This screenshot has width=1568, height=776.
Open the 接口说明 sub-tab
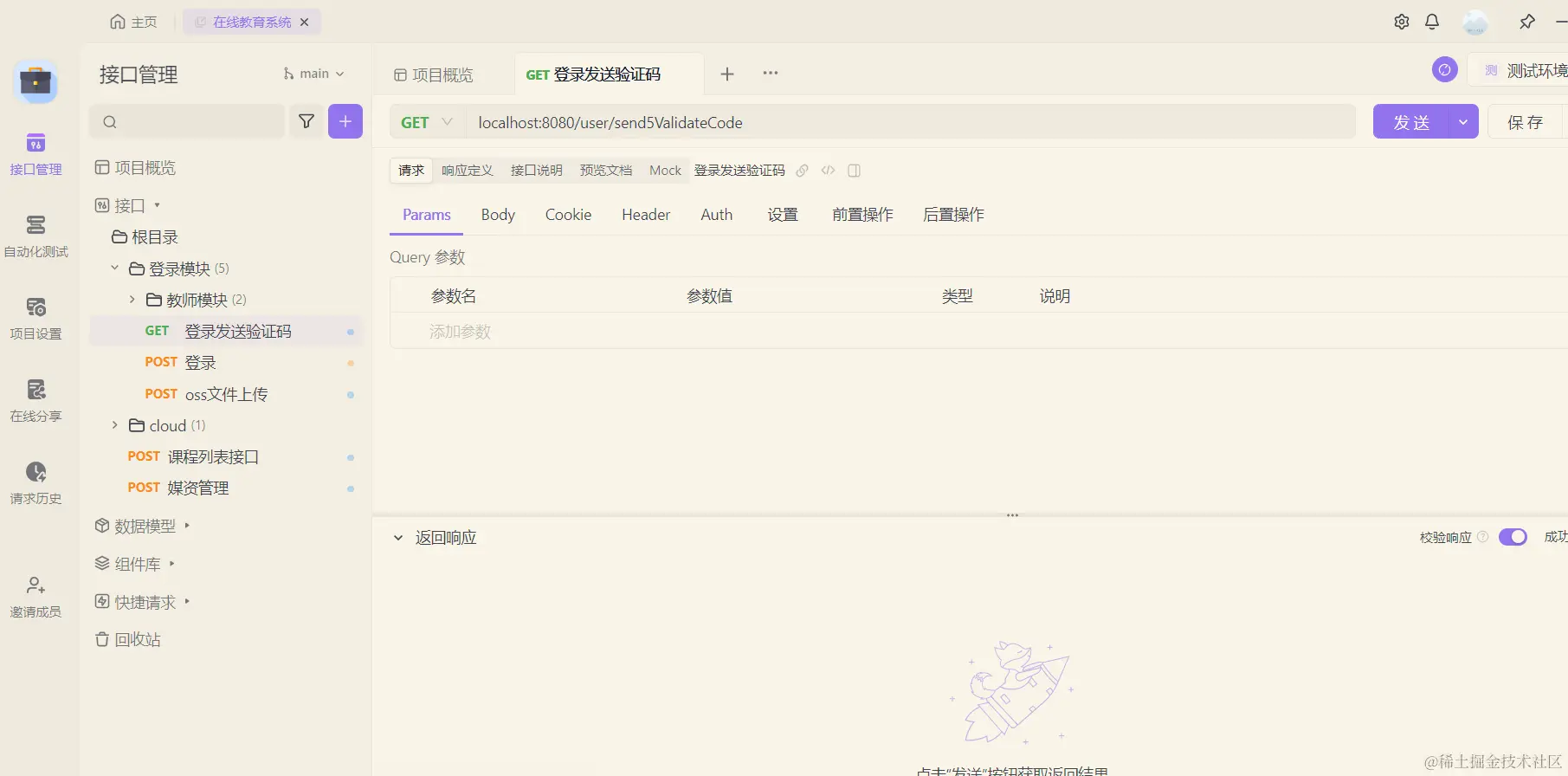coord(537,171)
